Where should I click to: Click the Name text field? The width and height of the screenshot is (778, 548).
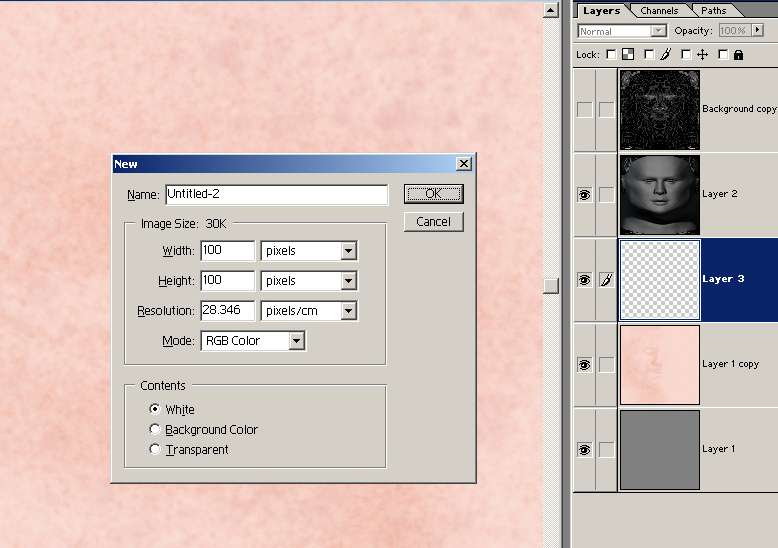point(276,194)
